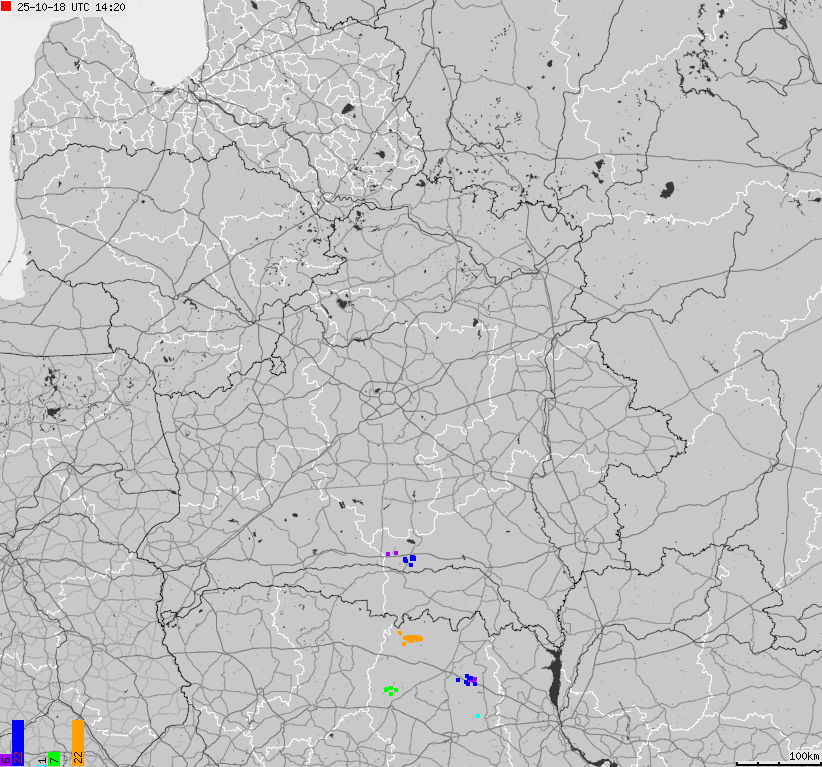Click the cyan legend line labeled 1
This screenshot has width=822, height=767.
(x=40, y=766)
